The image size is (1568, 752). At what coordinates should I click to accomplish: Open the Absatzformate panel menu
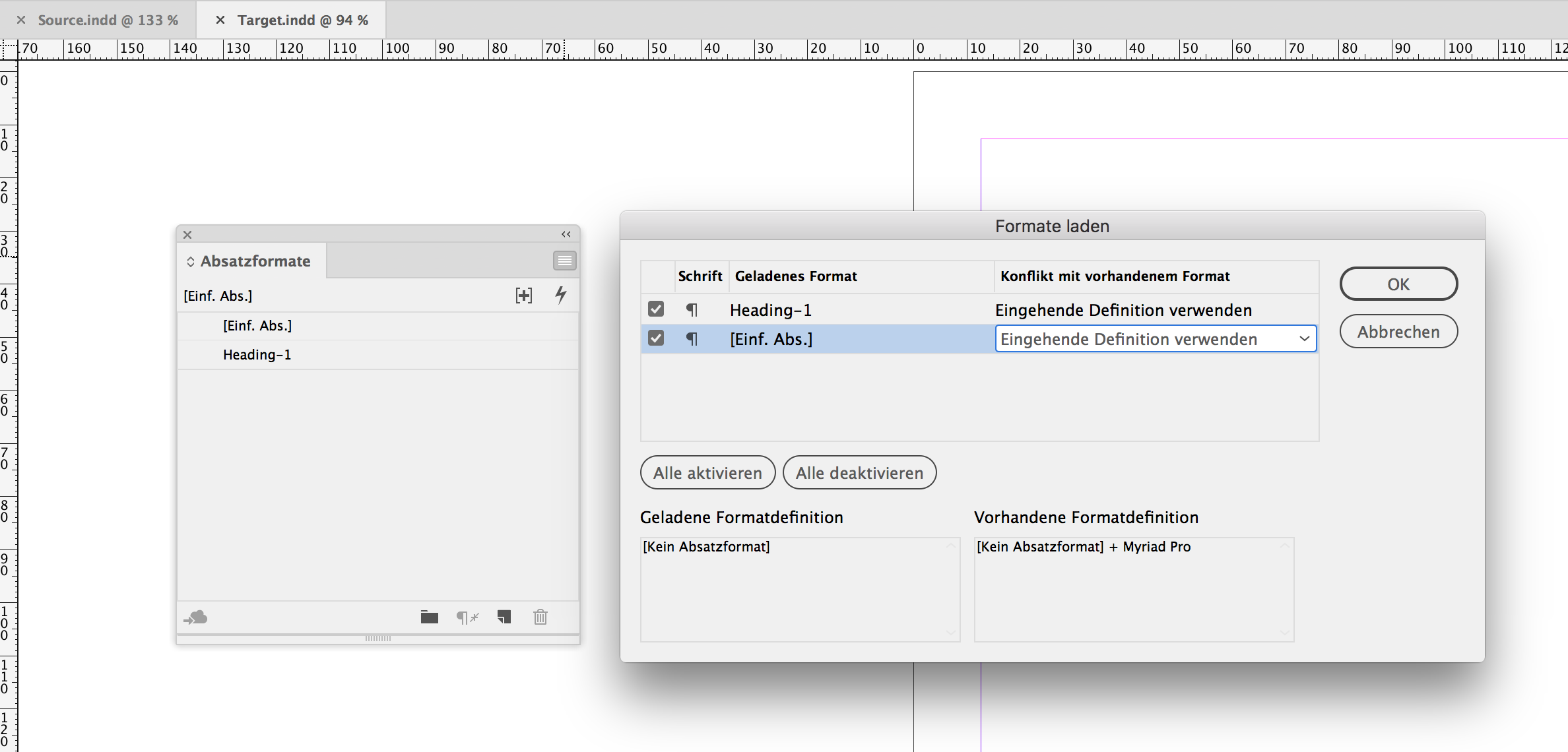tap(564, 261)
